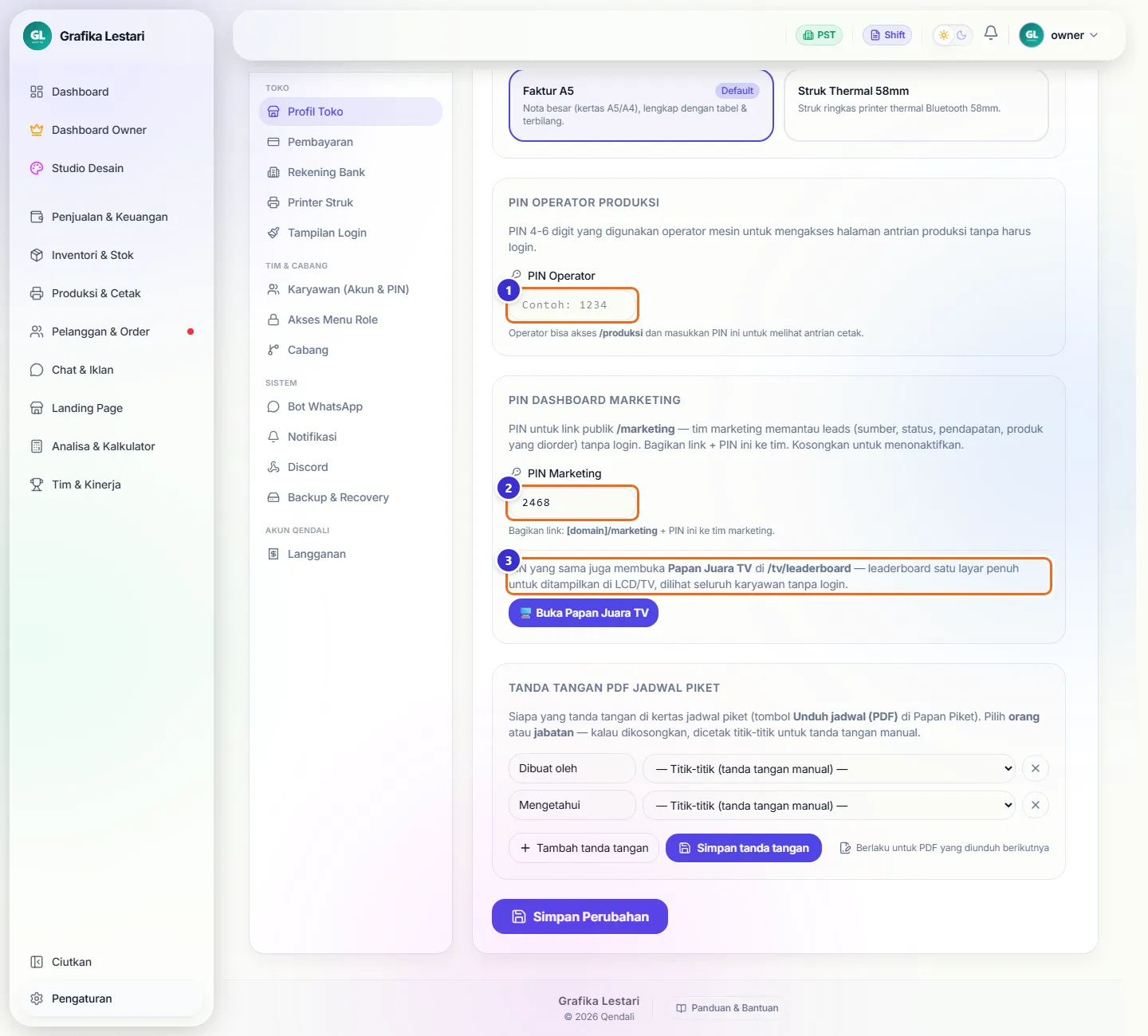Click the Dashboard grid icon in sidebar

pos(37,92)
